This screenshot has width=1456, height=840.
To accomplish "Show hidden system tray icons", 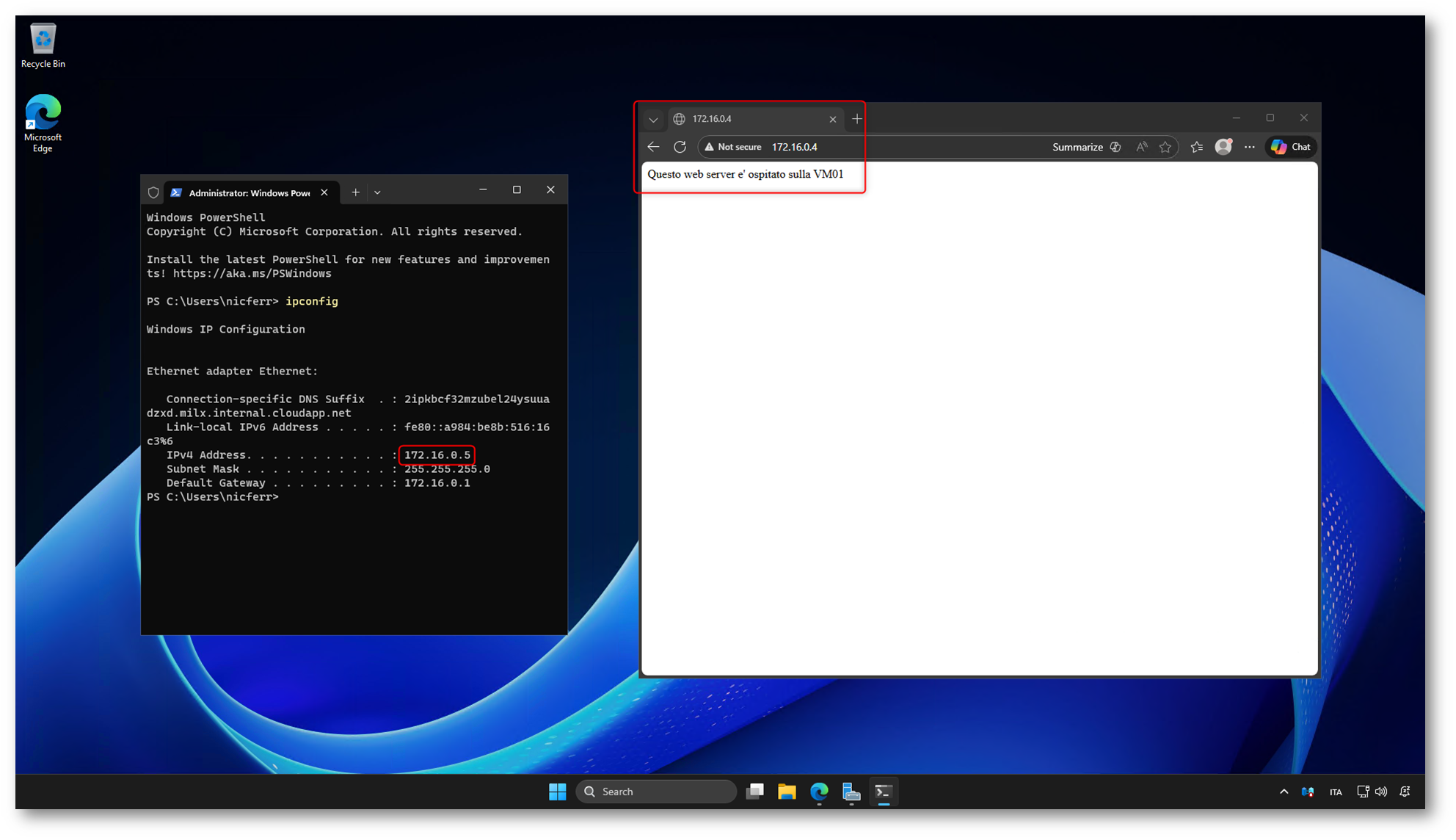I will click(x=1284, y=792).
